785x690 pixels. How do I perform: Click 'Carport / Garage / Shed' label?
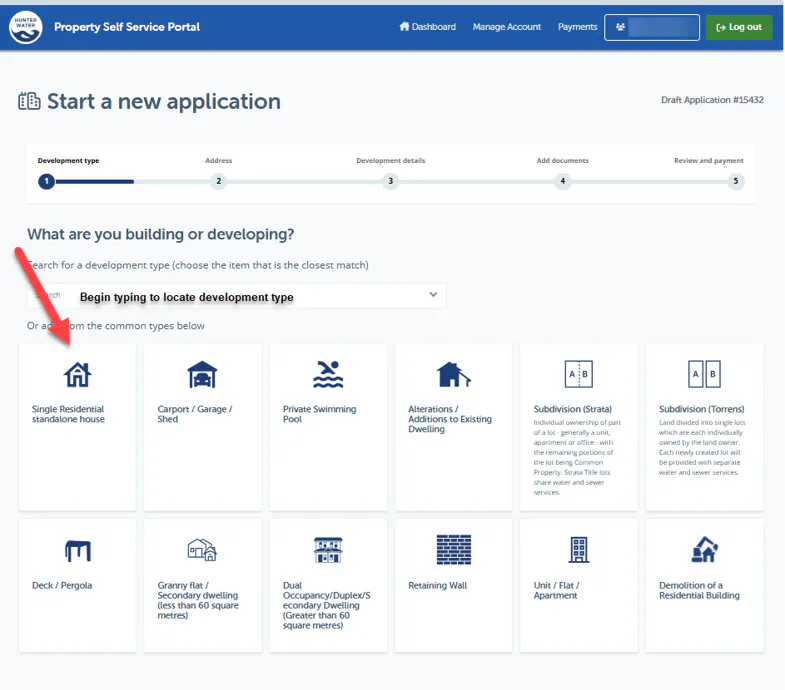coord(195,414)
